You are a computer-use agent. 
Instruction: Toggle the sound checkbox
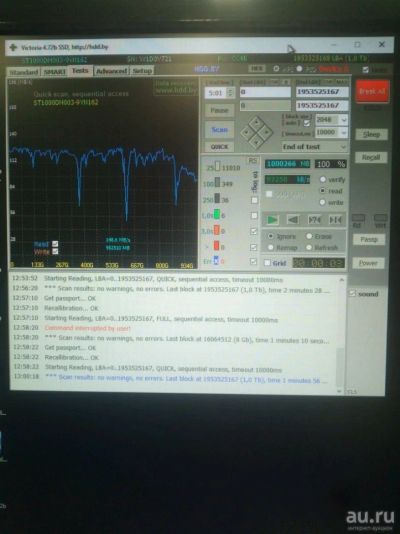tap(352, 293)
